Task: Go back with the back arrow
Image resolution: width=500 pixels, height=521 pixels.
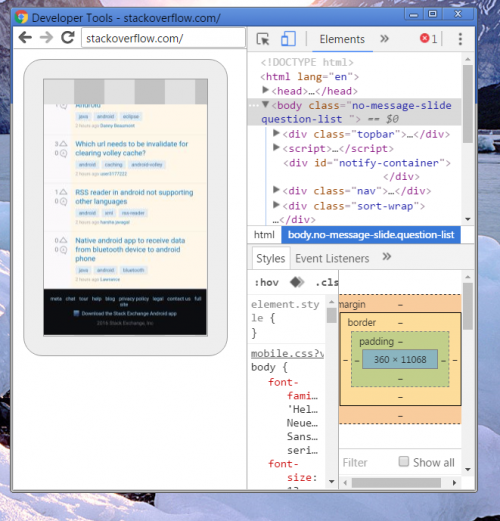Action: click(x=25, y=37)
